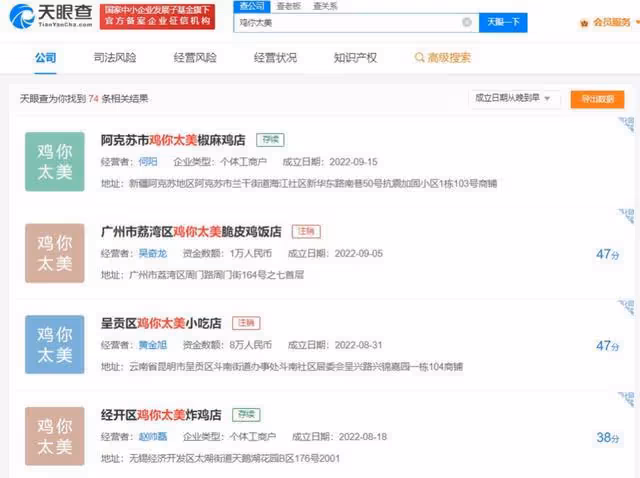Click the date 2022-09-15

(353, 162)
